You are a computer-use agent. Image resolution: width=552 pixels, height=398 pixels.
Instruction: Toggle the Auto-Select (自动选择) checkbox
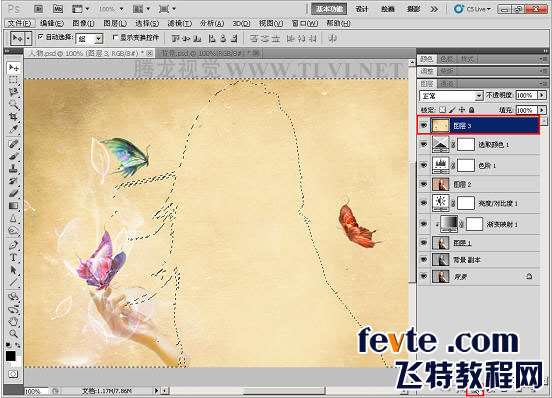[x=40, y=36]
